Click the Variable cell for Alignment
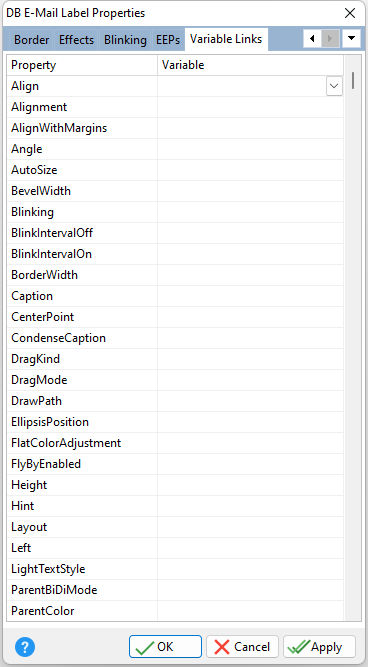 (251, 107)
